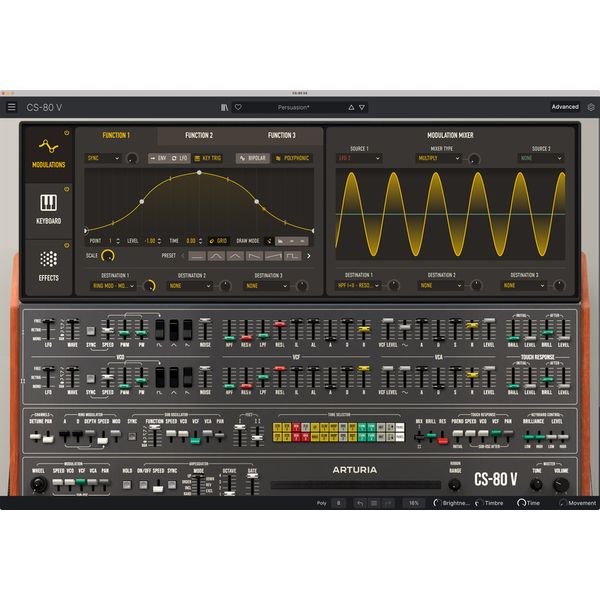
Task: Load the next preset with the down arrow
Action: (362, 108)
